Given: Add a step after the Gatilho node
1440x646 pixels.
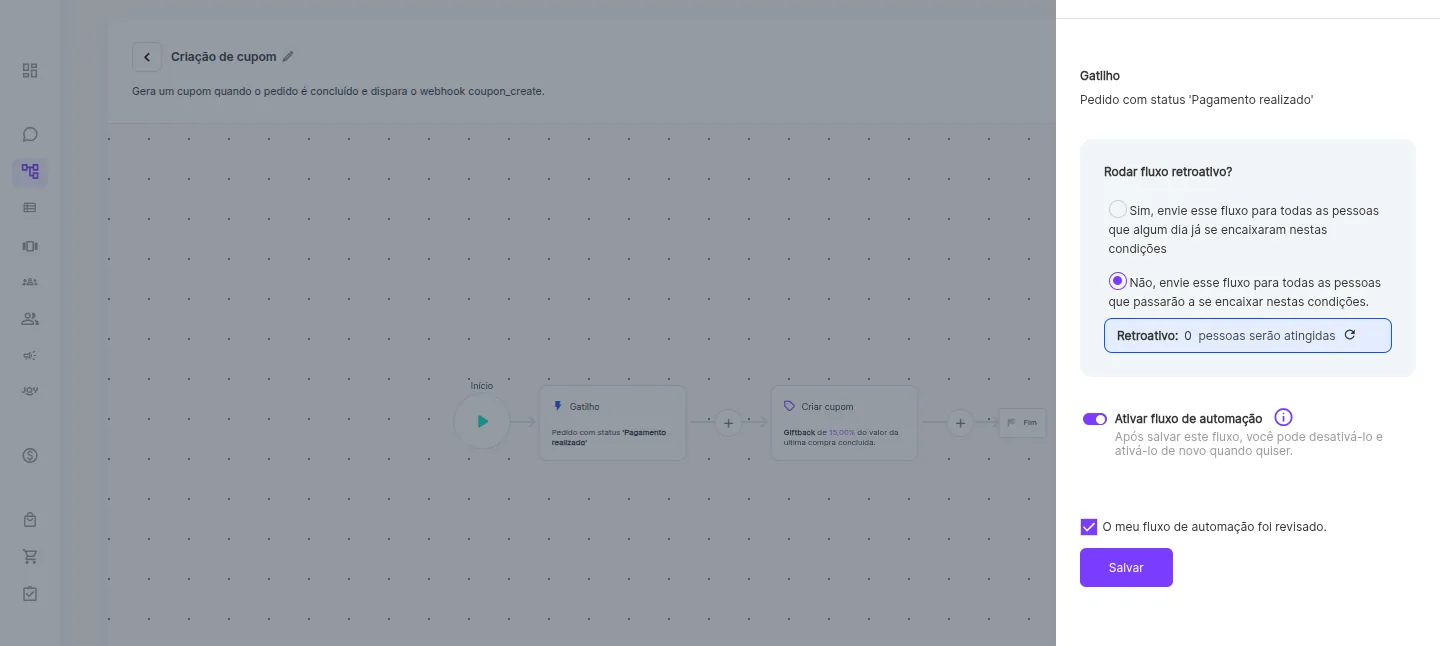Looking at the screenshot, I should click(x=728, y=423).
